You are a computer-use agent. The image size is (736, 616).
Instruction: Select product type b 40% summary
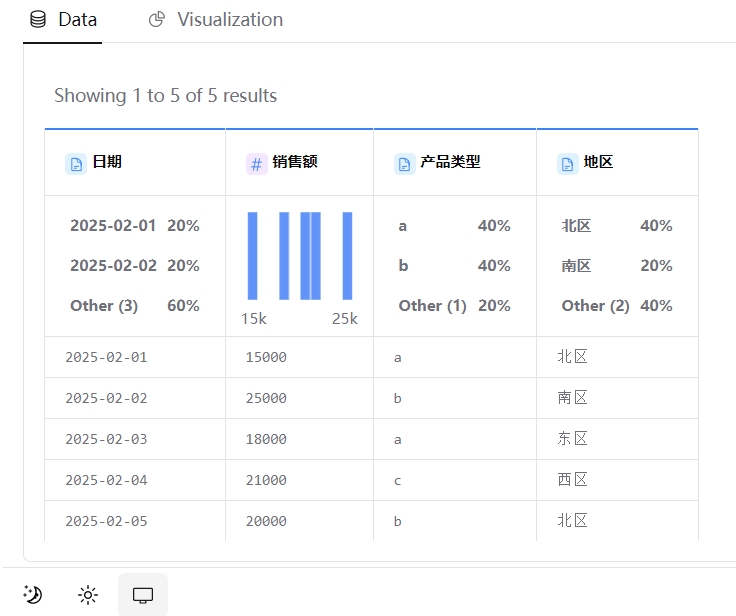[454, 265]
